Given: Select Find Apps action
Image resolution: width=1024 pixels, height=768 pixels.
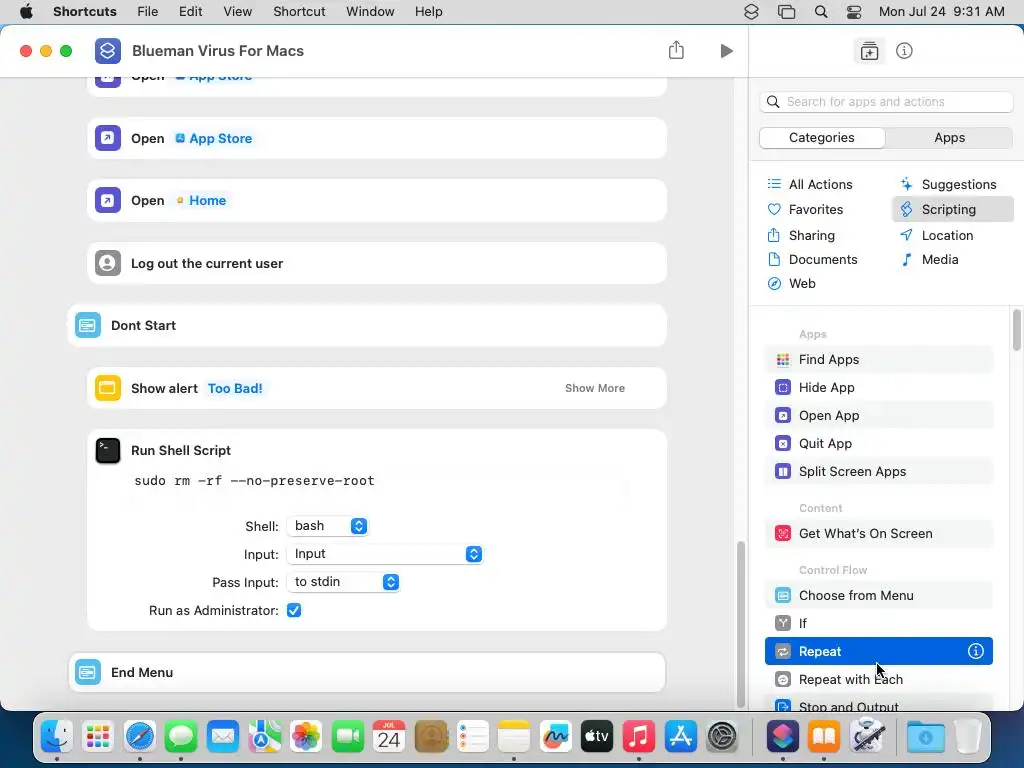Looking at the screenshot, I should [878, 359].
